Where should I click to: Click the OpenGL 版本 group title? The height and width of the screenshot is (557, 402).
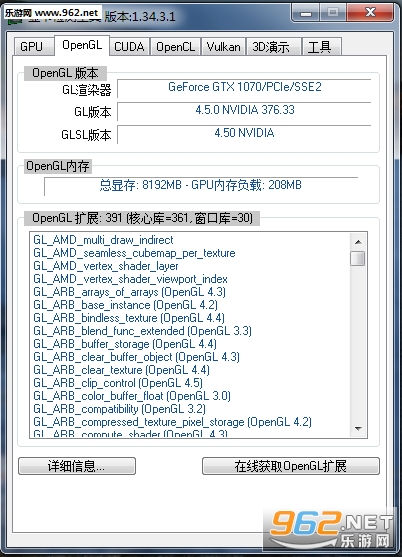65,73
